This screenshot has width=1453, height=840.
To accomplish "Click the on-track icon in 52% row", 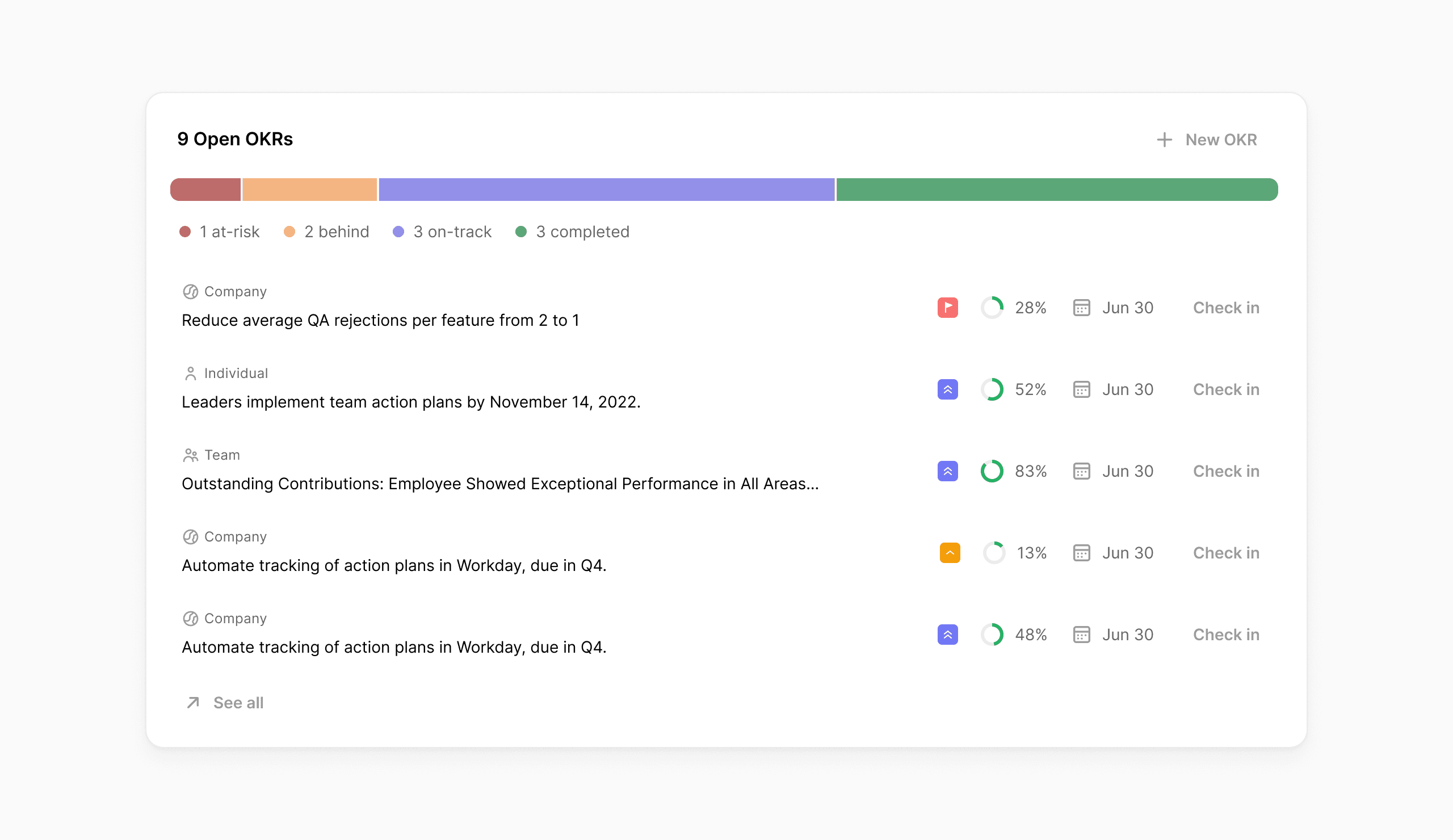I will (947, 390).
